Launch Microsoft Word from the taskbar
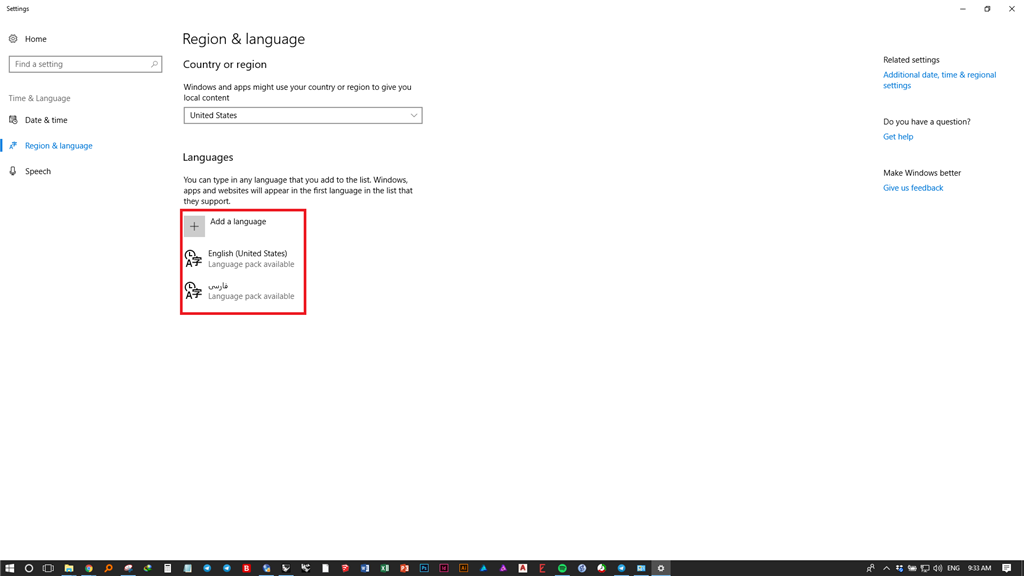Screen dimensions: 1024x576 point(364,568)
